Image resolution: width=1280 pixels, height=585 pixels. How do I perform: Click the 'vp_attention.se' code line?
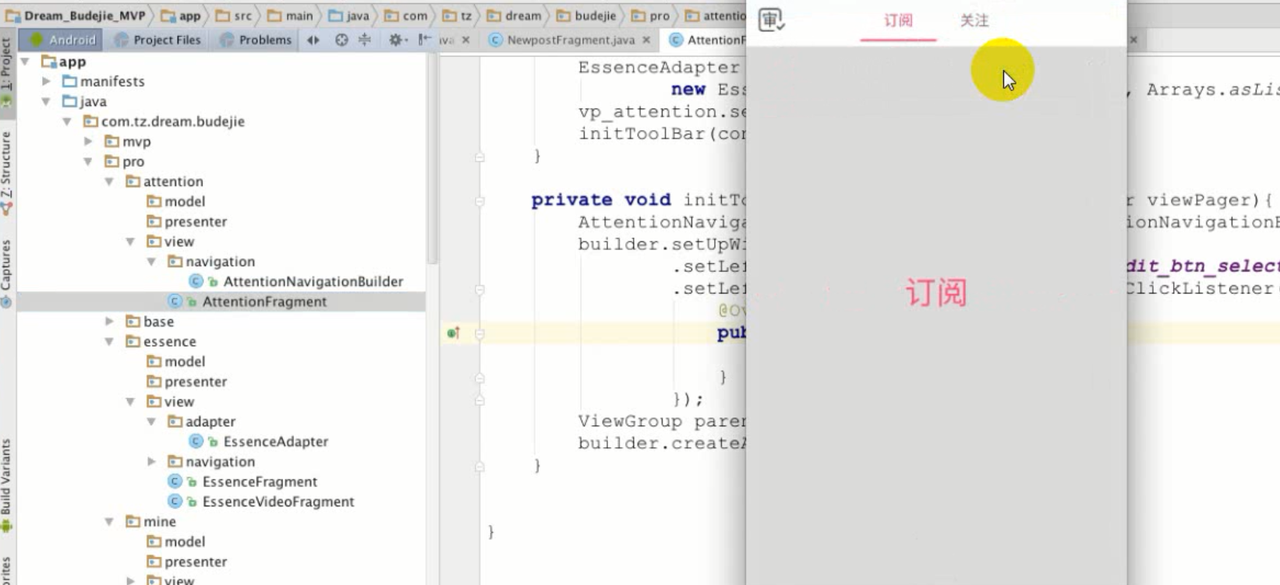tap(661, 111)
